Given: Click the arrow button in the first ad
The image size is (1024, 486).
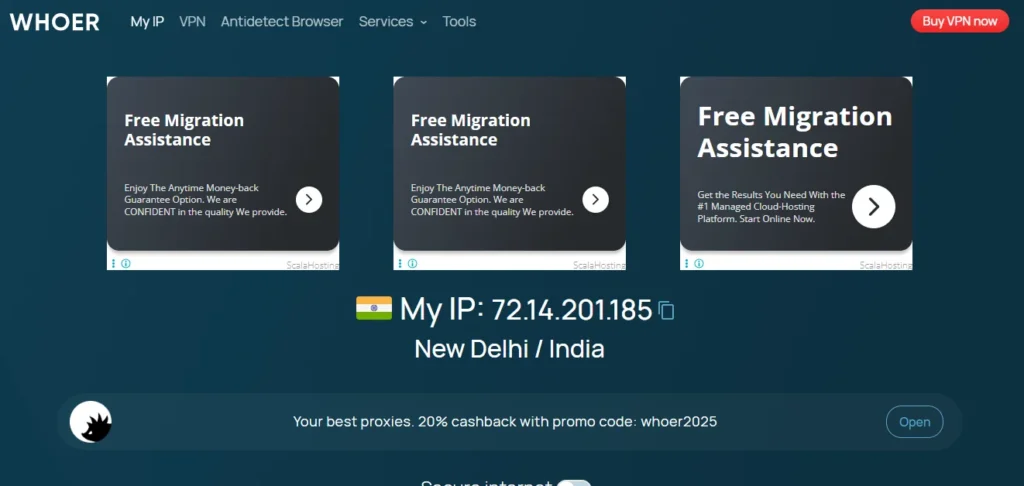Looking at the screenshot, I should (x=308, y=199).
